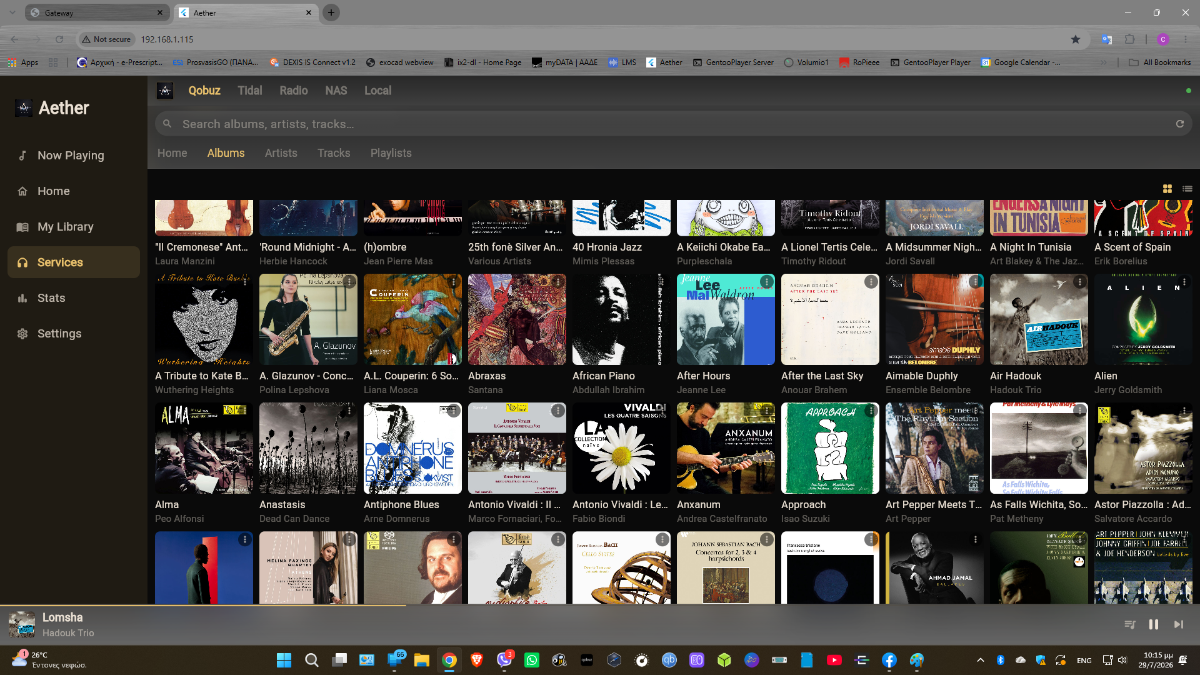This screenshot has width=1200, height=675.
Task: Open the three-dot menu on After Hours album
Action: point(766,283)
